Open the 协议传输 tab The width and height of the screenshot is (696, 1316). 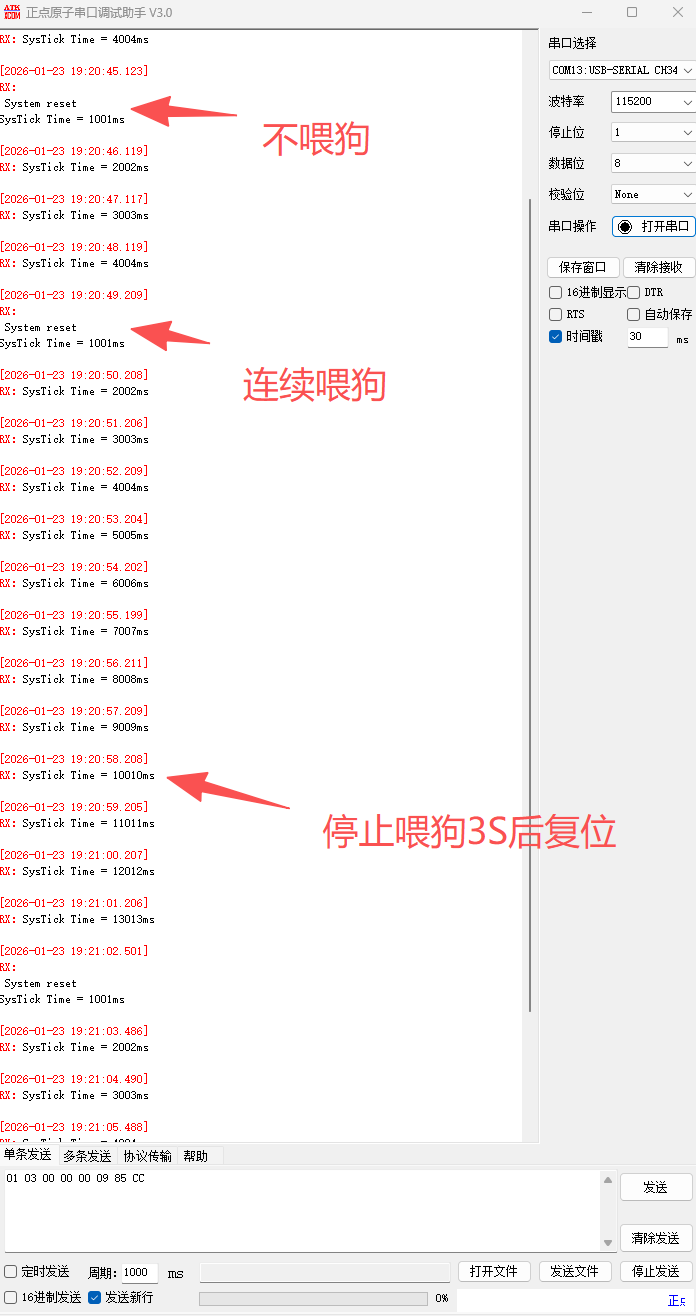[x=147, y=1156]
